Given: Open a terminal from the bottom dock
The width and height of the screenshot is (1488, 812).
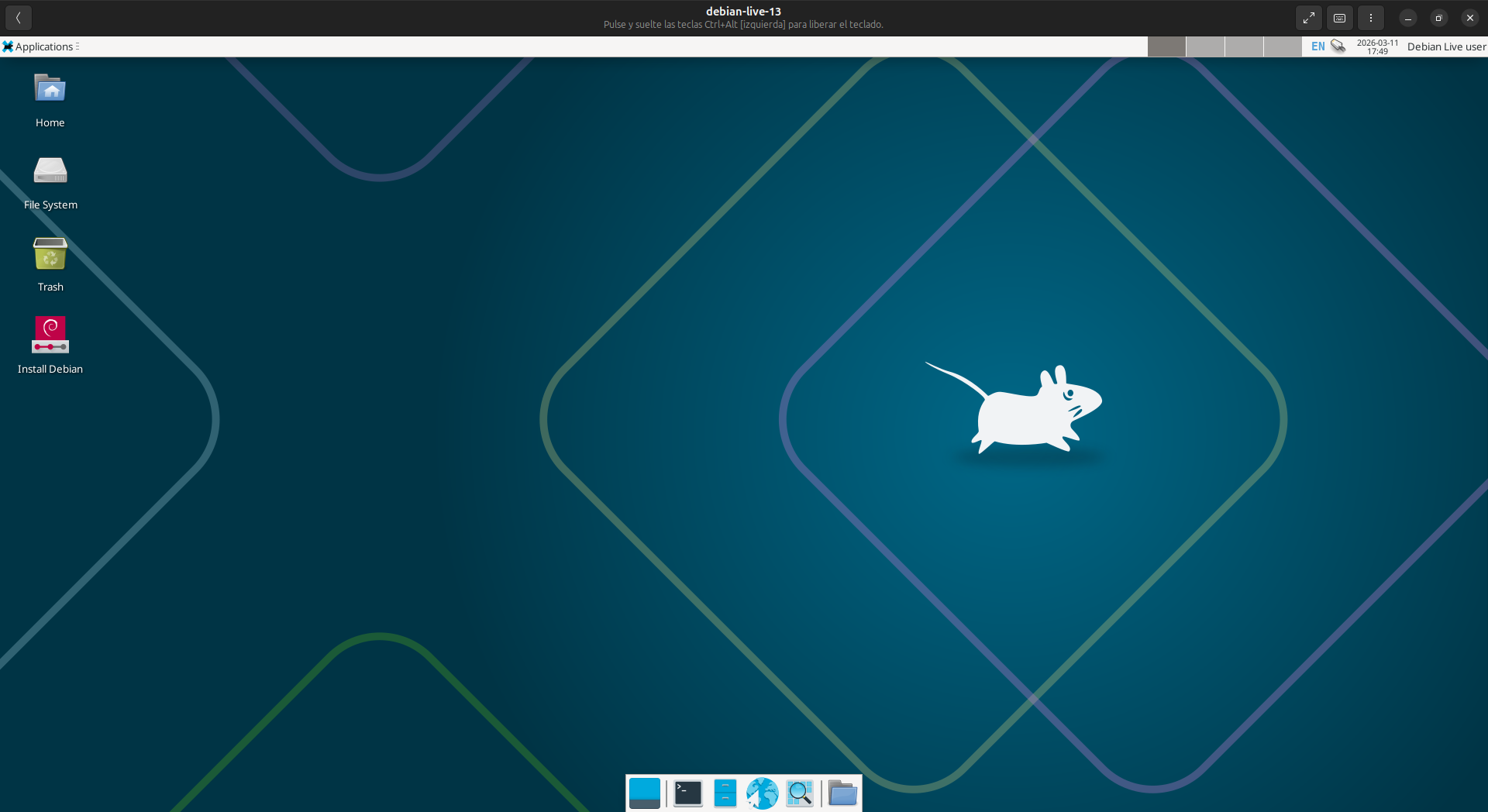Looking at the screenshot, I should (x=687, y=793).
